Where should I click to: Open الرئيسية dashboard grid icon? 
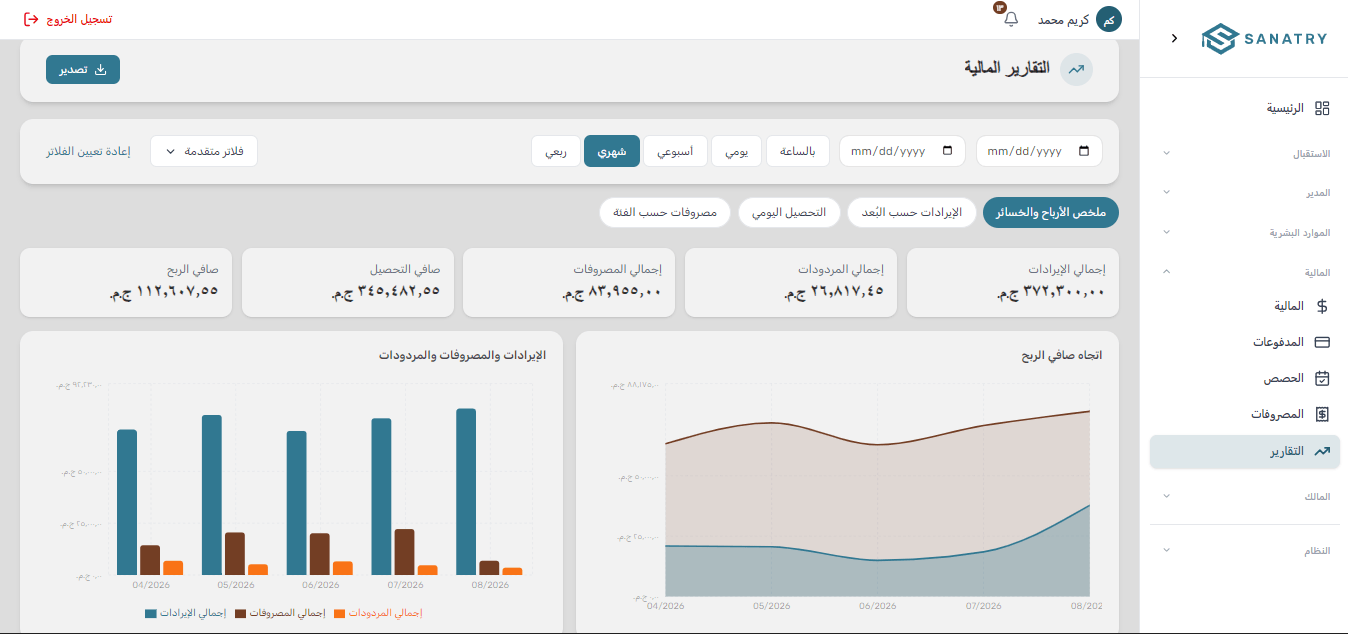point(1322,108)
